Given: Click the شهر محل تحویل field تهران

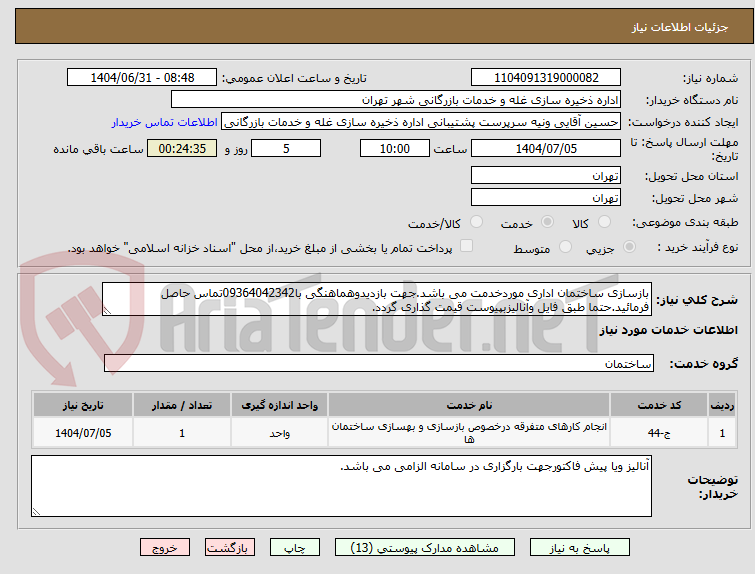Looking at the screenshot, I should (546, 197).
